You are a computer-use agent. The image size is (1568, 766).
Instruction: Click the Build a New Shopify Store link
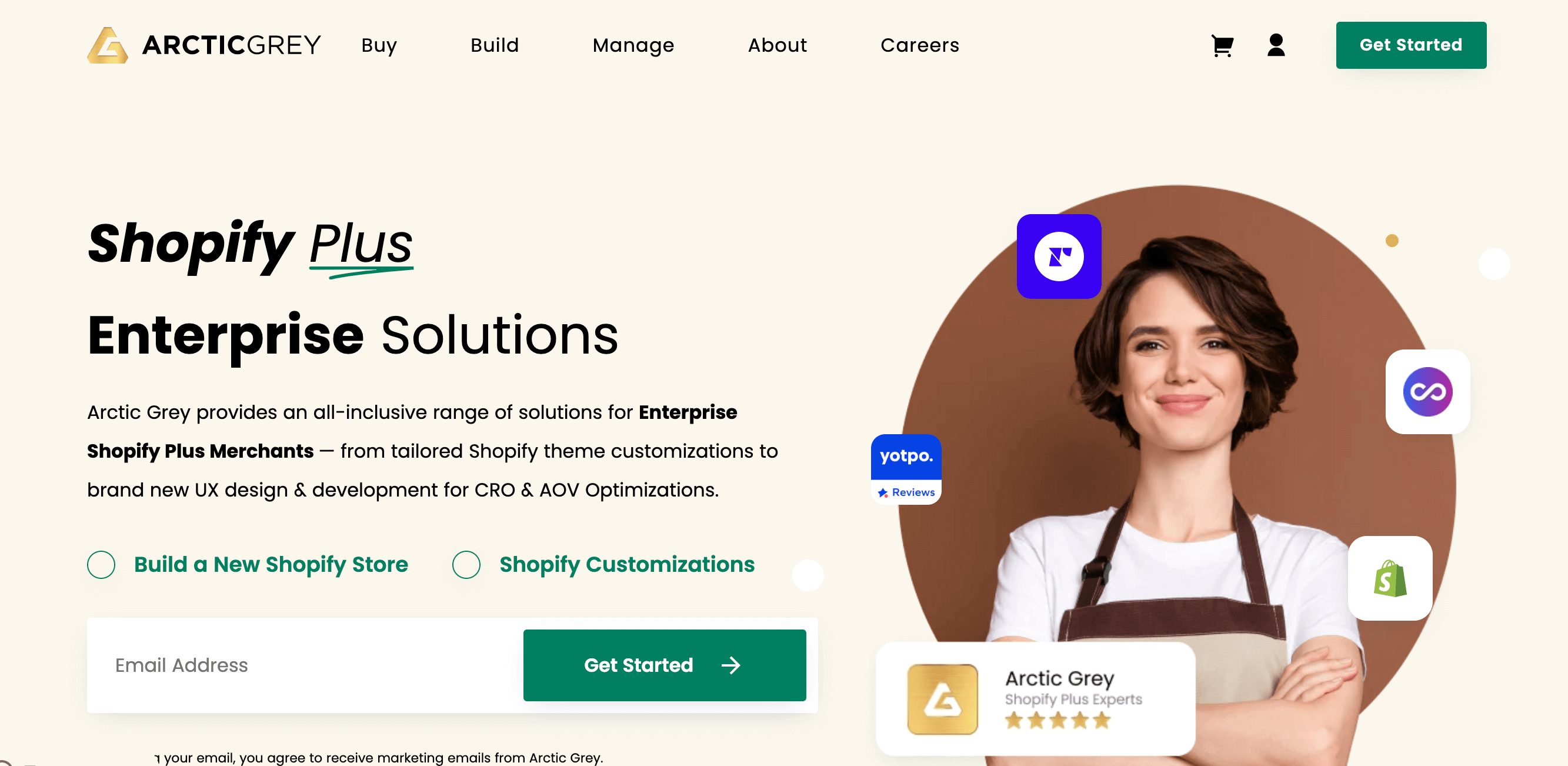[x=271, y=565]
